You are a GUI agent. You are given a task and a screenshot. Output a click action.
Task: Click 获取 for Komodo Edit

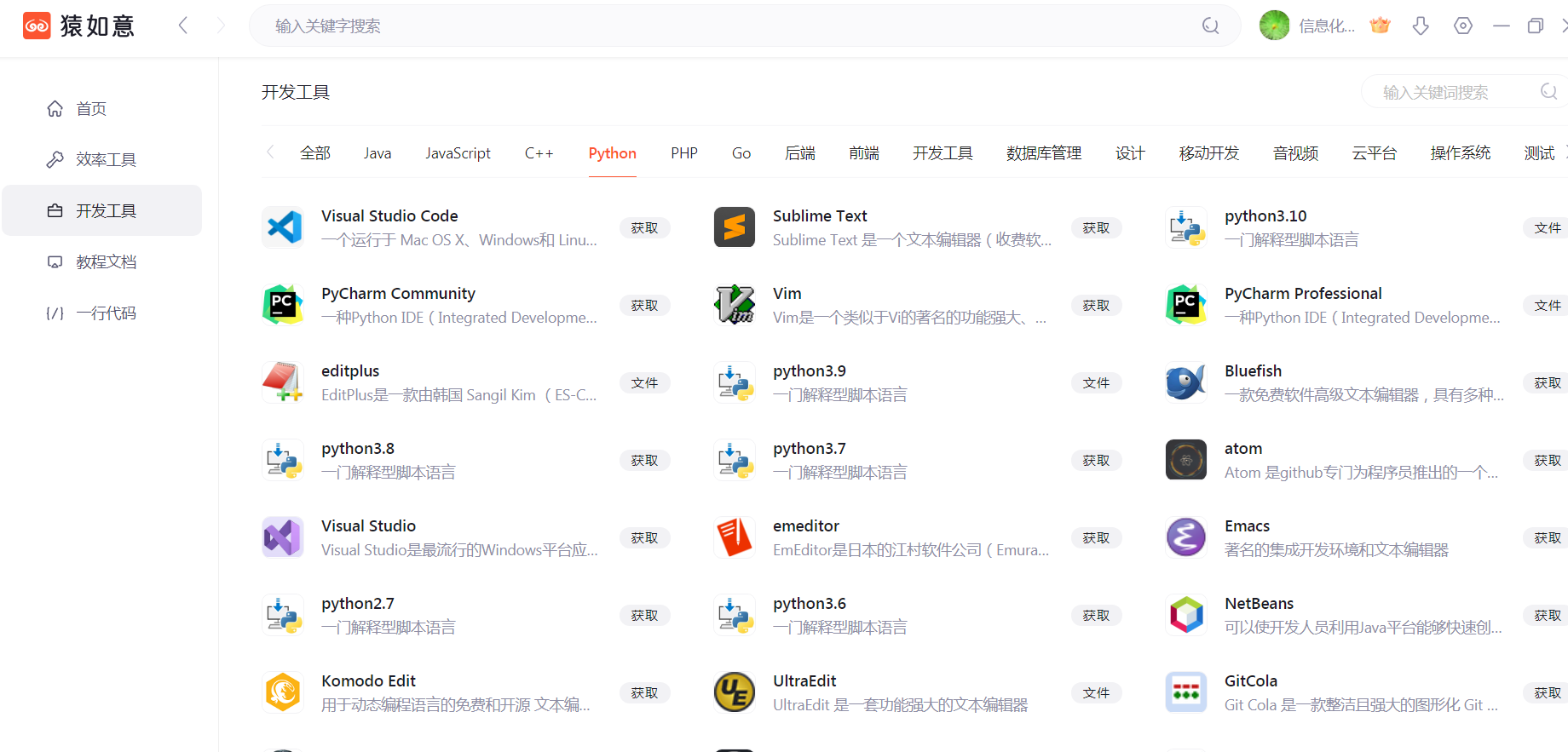(x=645, y=693)
